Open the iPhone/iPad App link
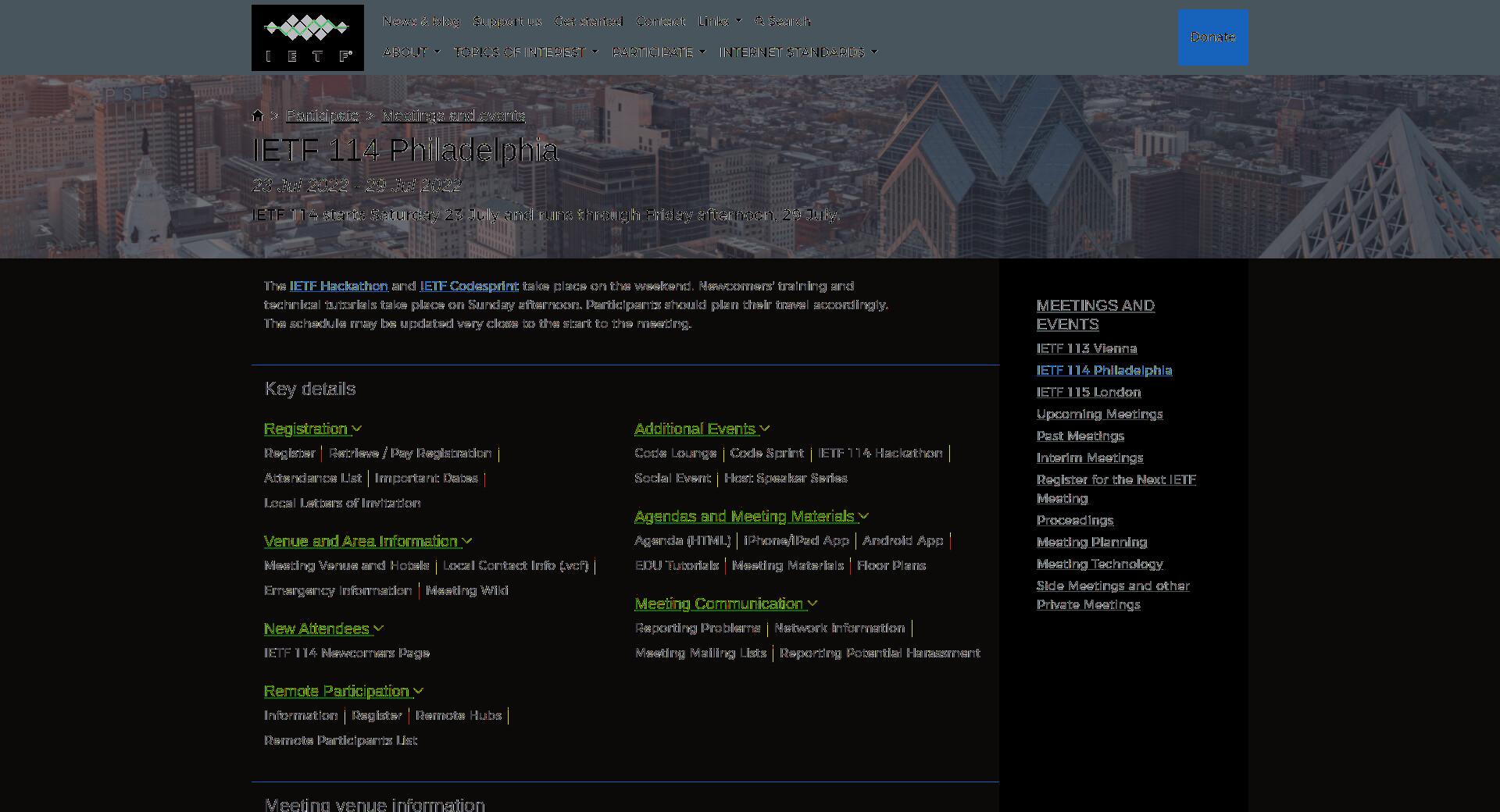Screen dimensions: 1500x812 coord(796,541)
